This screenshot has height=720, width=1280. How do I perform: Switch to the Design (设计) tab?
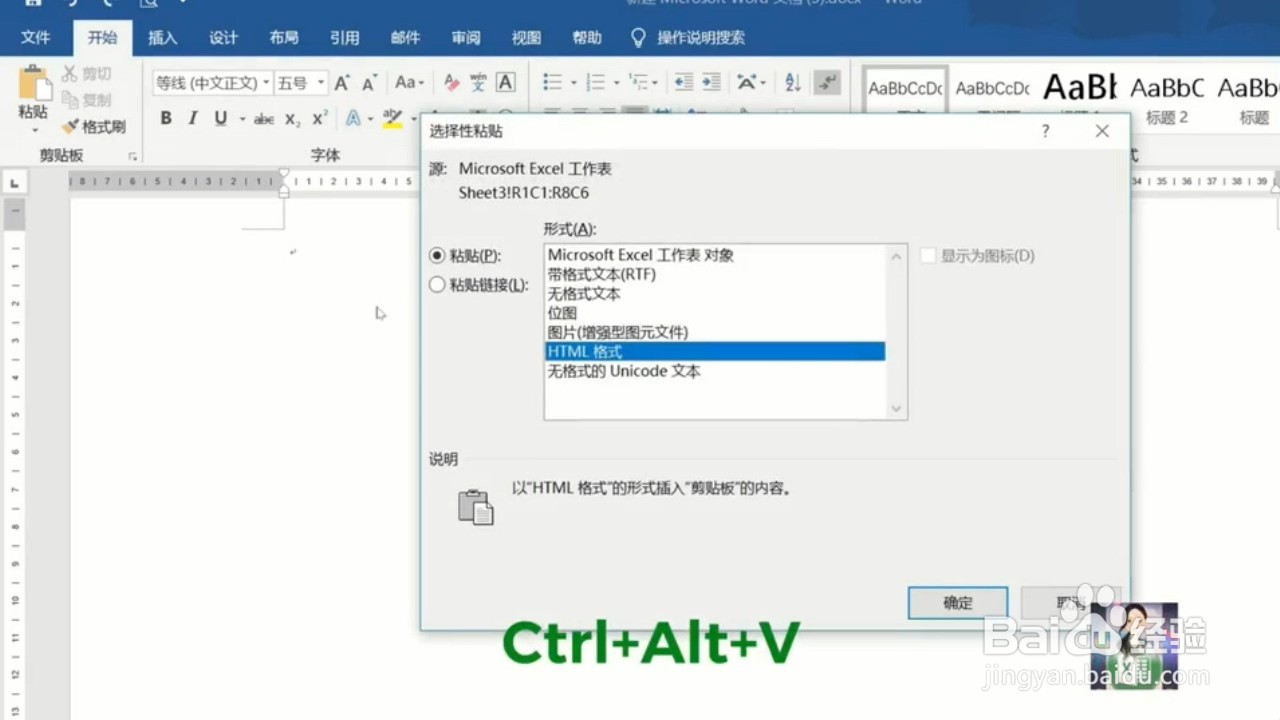click(x=223, y=38)
